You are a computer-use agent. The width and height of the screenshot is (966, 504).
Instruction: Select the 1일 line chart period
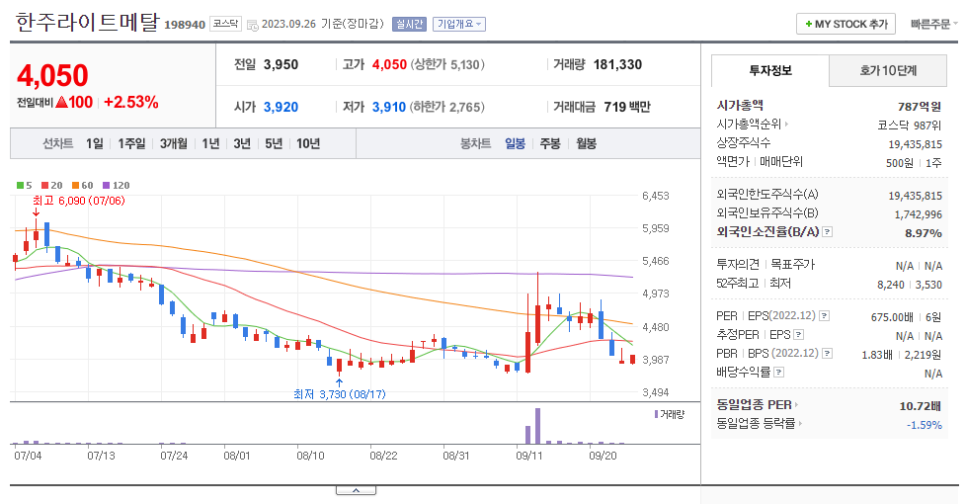click(94, 144)
